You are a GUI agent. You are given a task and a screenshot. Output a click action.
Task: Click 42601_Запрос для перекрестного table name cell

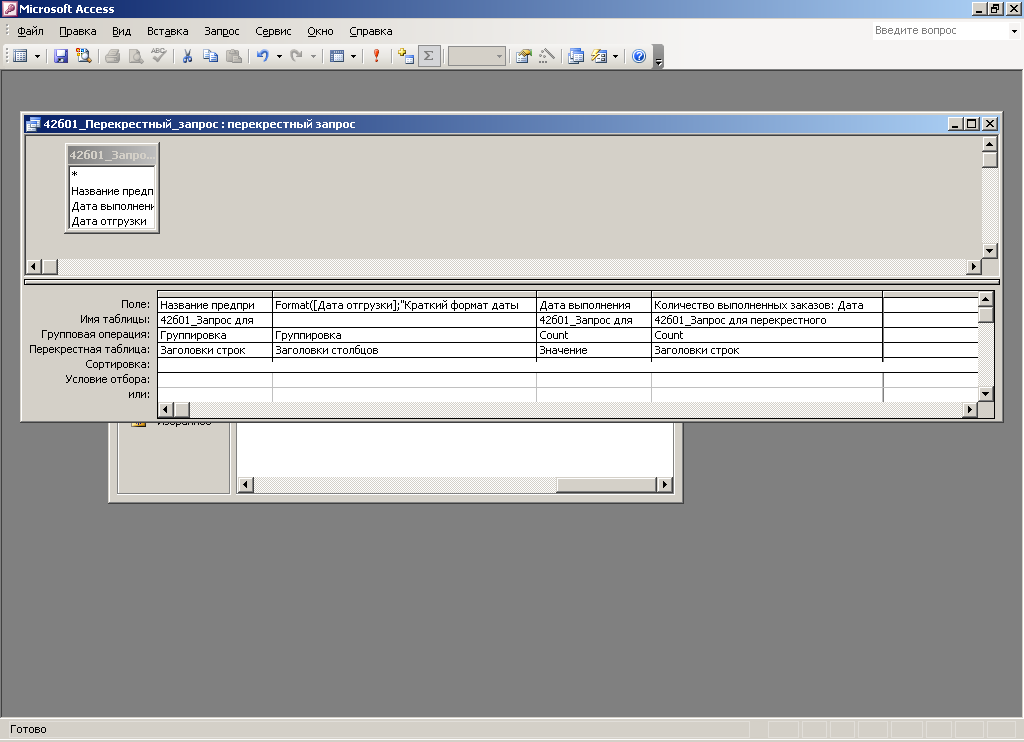coord(767,320)
